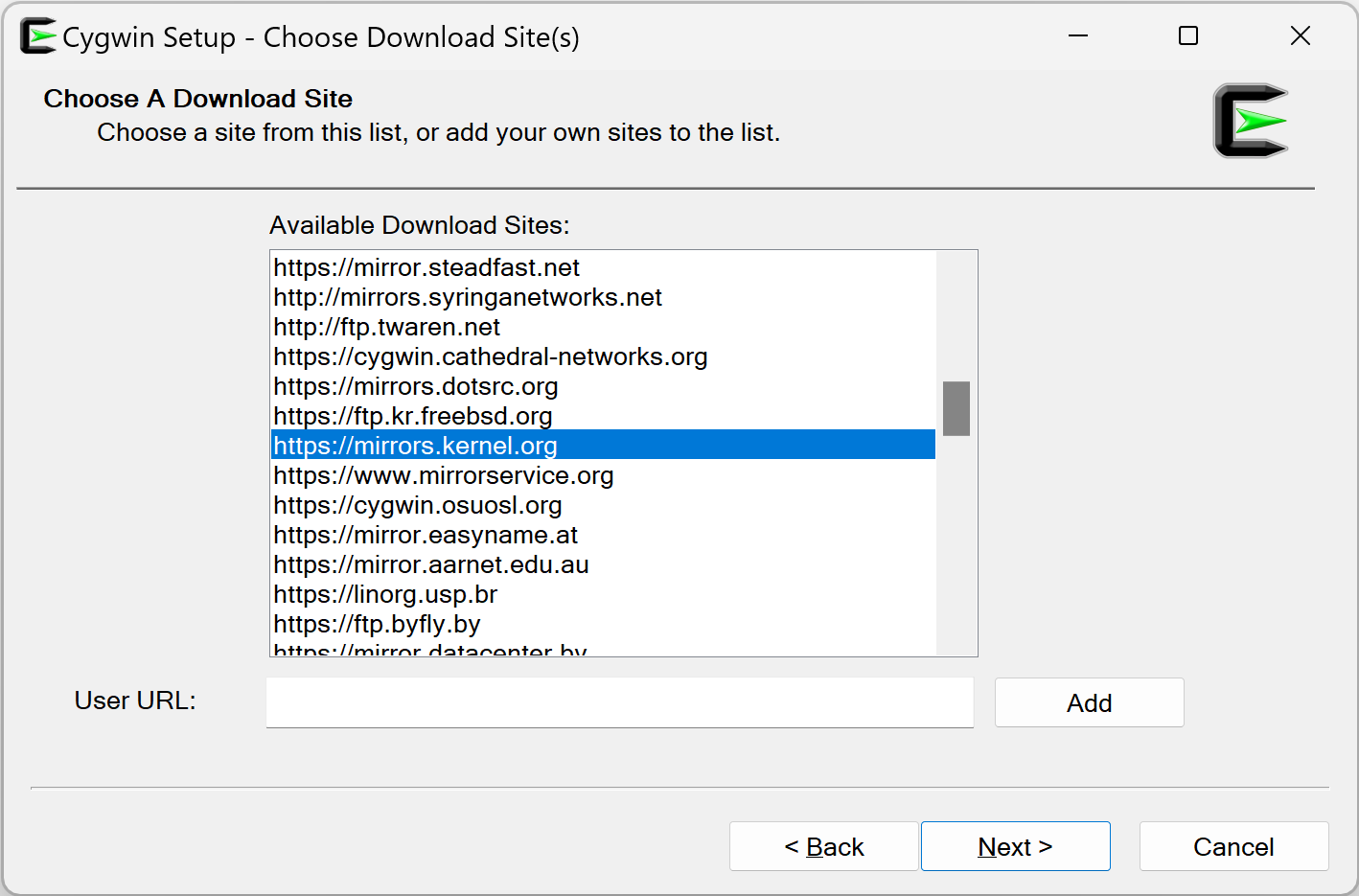Select https://mirror.aarnet.edu.au entry

pyautogui.click(x=603, y=564)
